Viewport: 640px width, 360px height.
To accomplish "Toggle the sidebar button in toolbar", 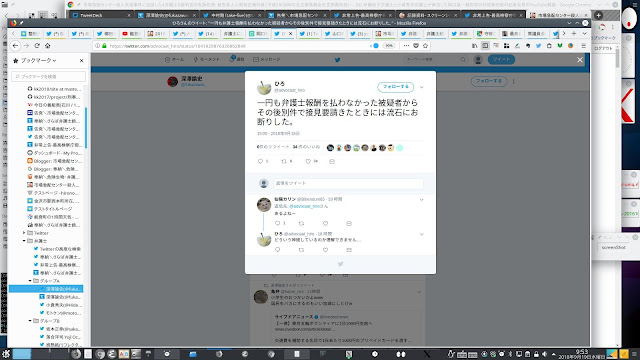I will [485, 46].
